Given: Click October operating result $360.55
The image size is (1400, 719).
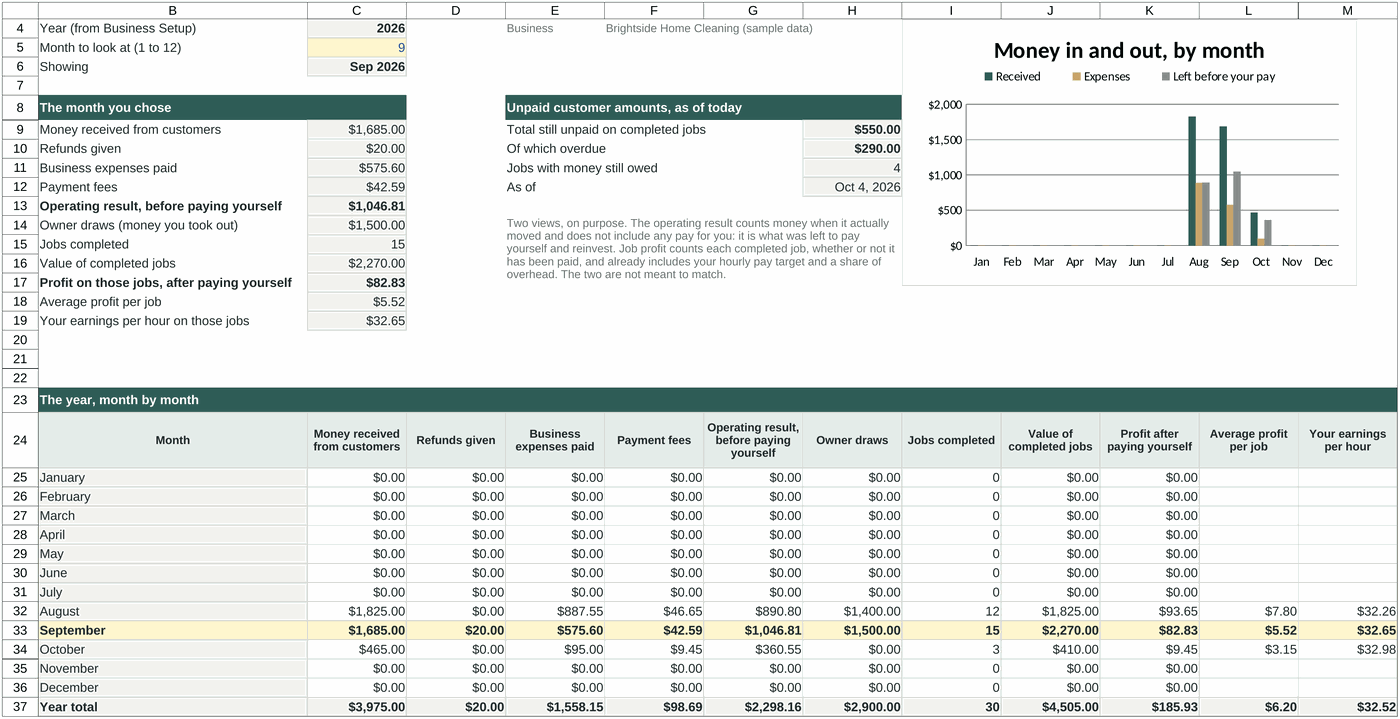Looking at the screenshot, I should pos(753,650).
